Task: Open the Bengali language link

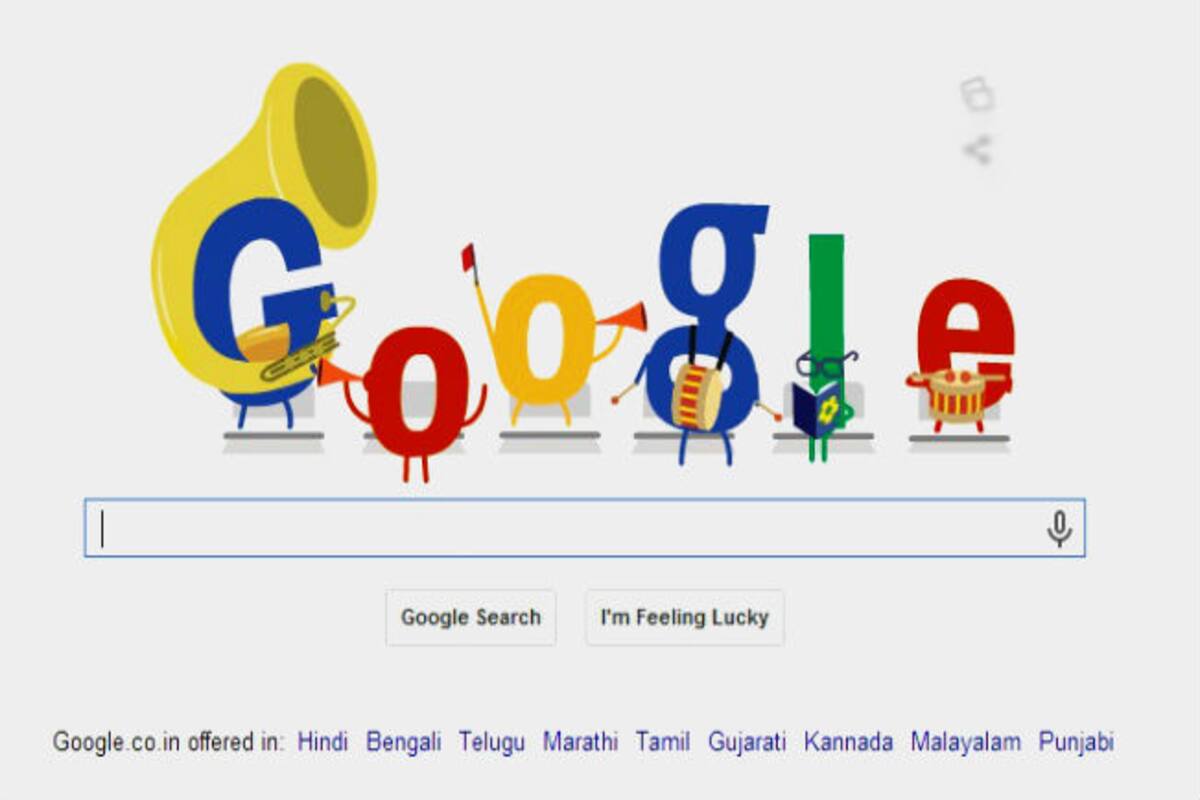Action: [403, 742]
